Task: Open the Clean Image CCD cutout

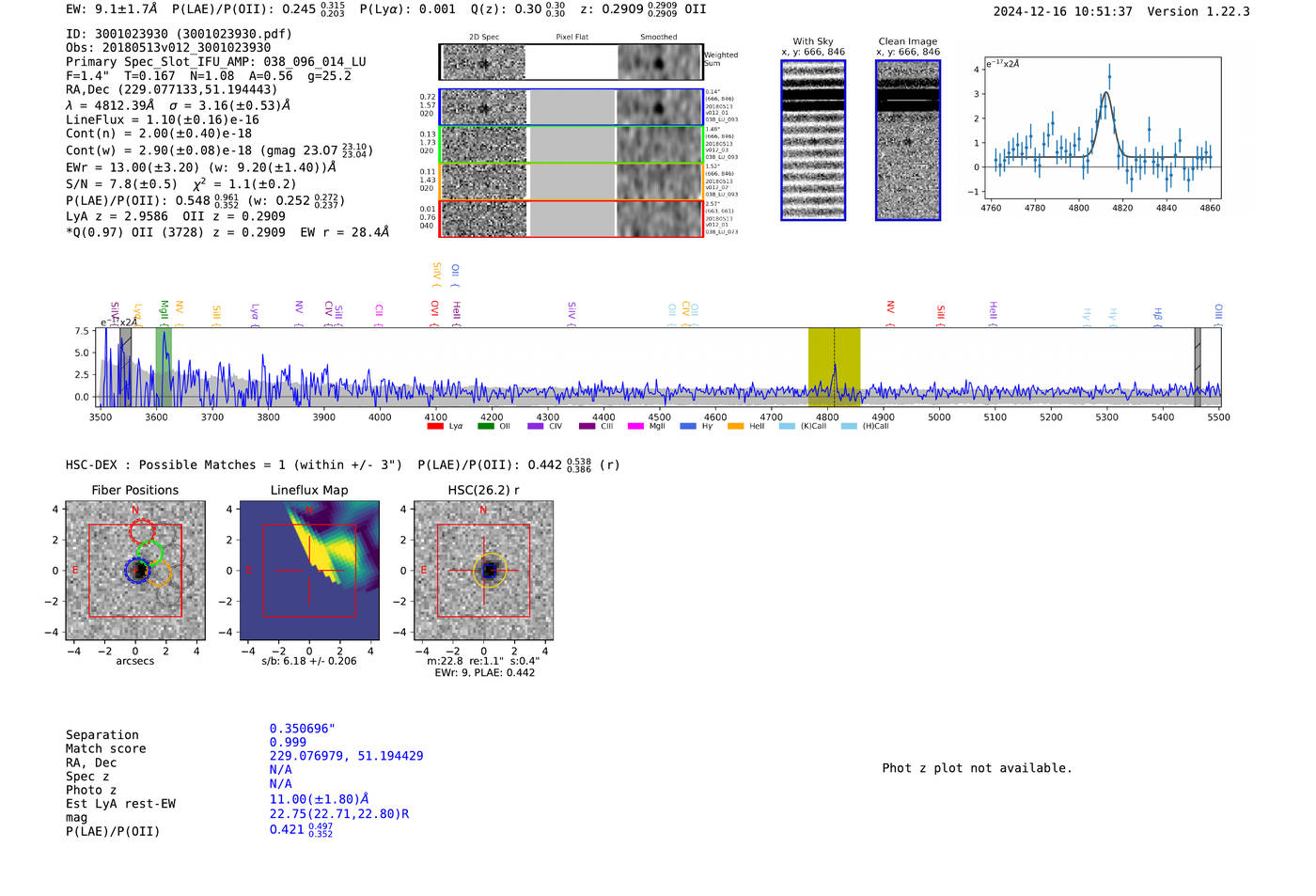Action: [x=908, y=140]
